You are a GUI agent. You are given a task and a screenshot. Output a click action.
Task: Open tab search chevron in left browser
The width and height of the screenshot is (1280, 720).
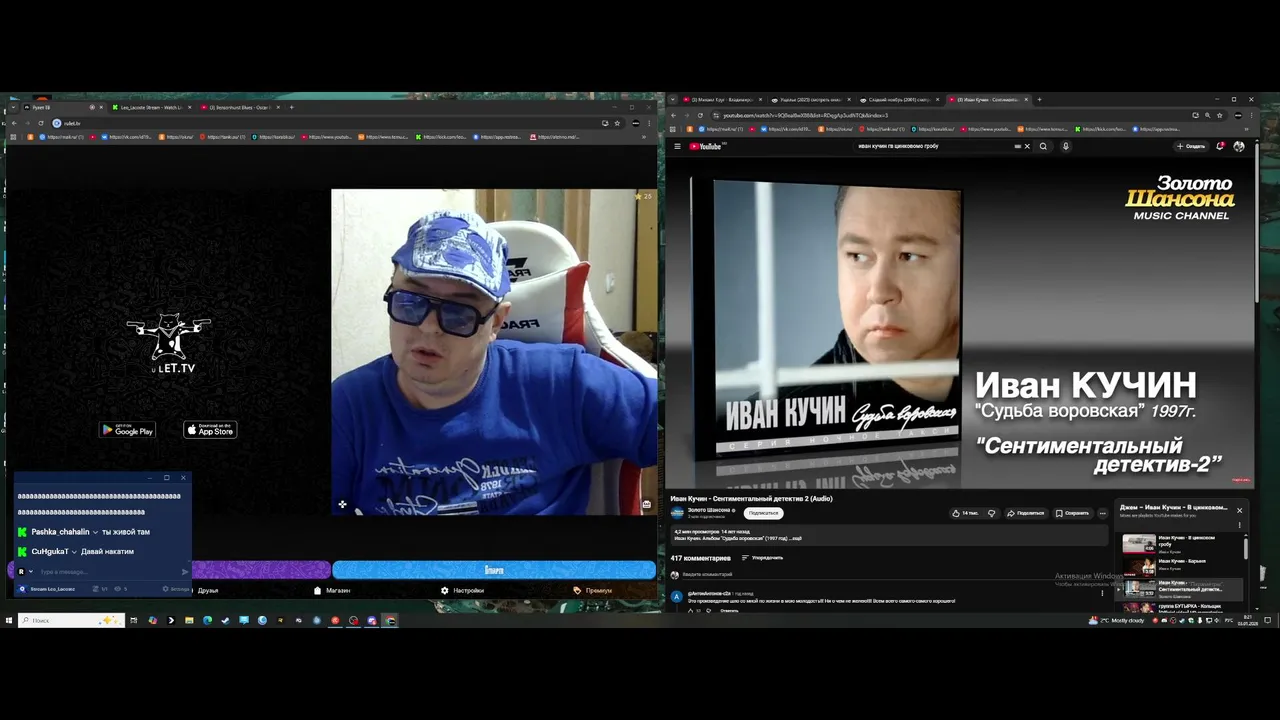click(x=12, y=107)
